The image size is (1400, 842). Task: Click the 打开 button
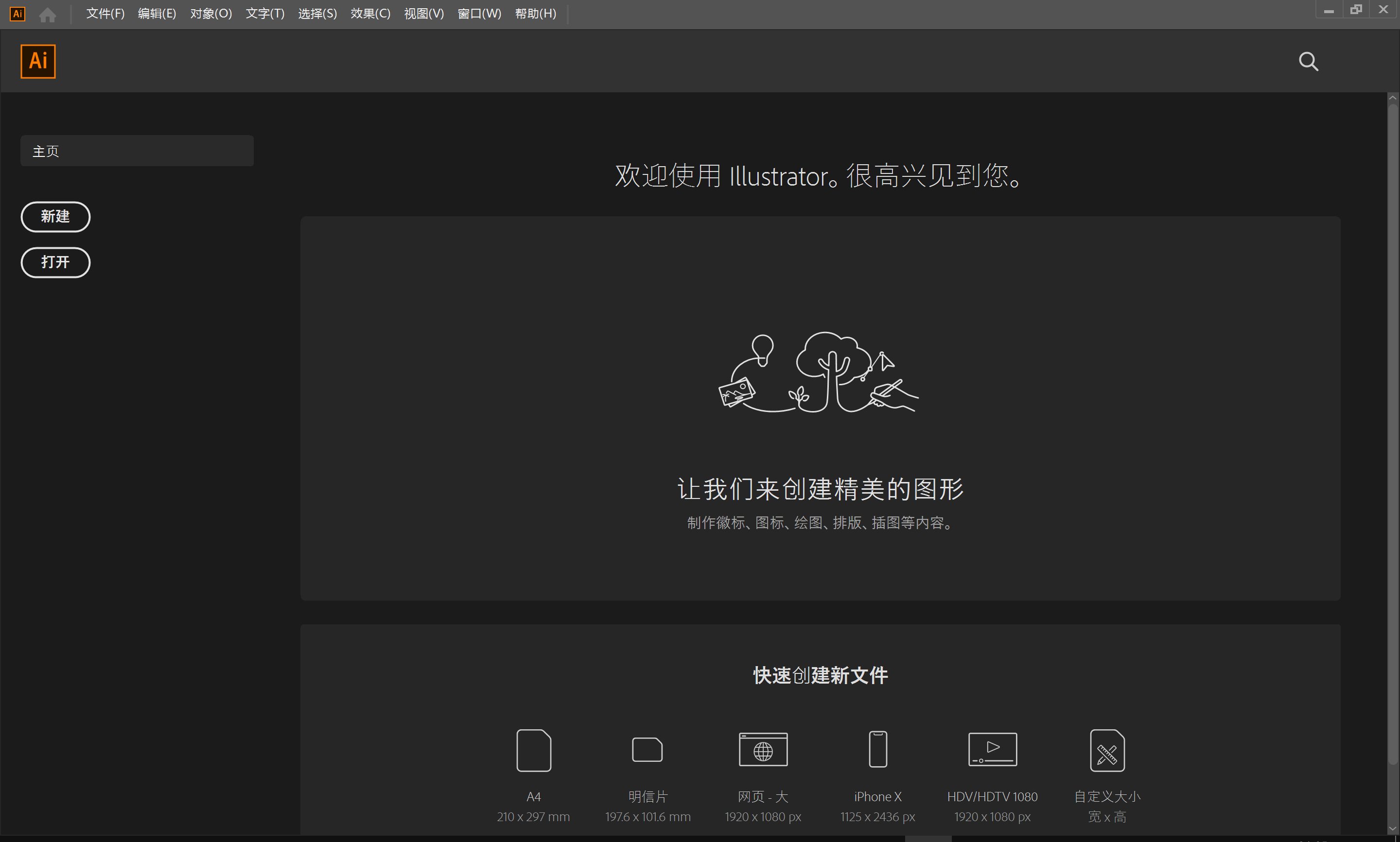(x=55, y=262)
